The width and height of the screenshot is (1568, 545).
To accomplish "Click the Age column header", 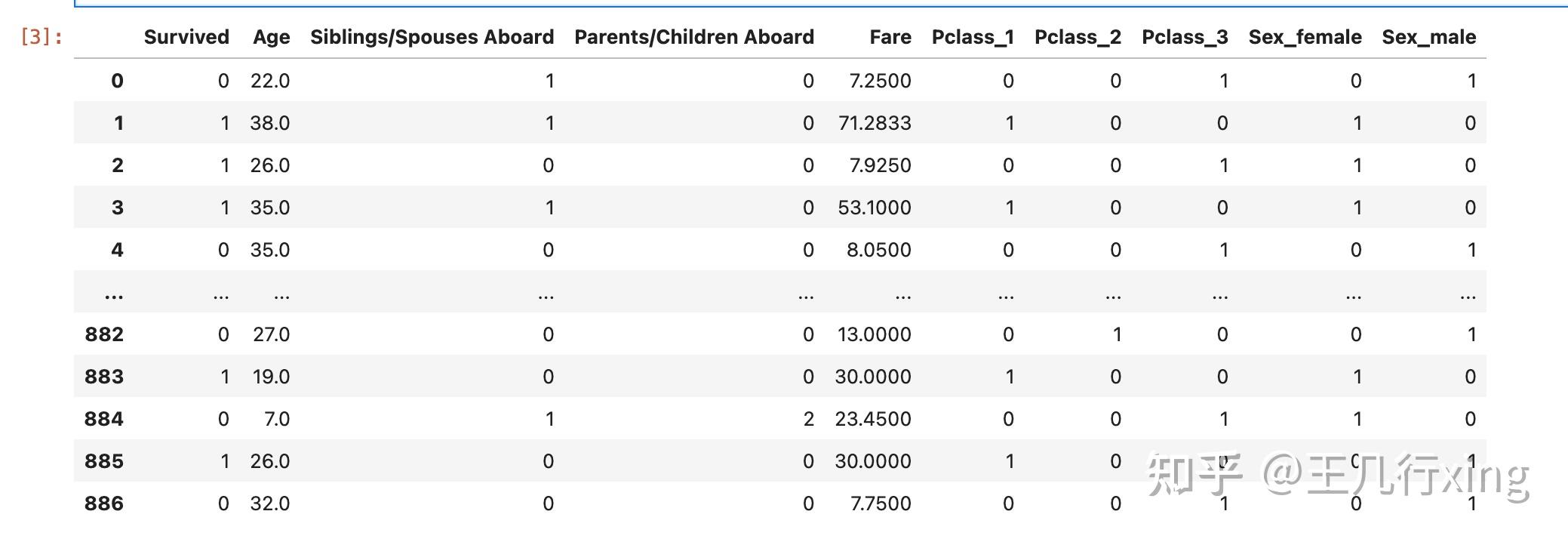I will pos(271,37).
